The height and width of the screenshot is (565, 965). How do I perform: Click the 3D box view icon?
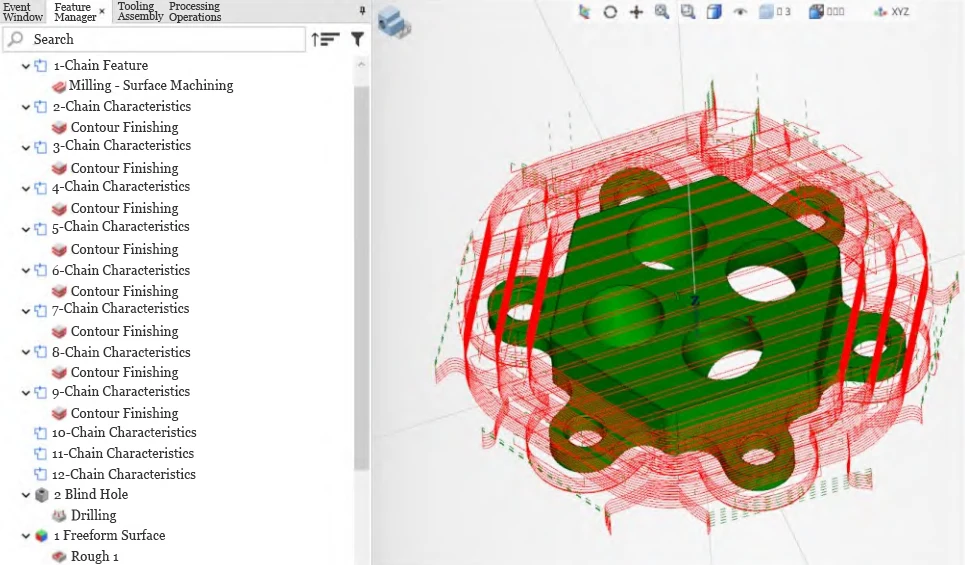(714, 12)
